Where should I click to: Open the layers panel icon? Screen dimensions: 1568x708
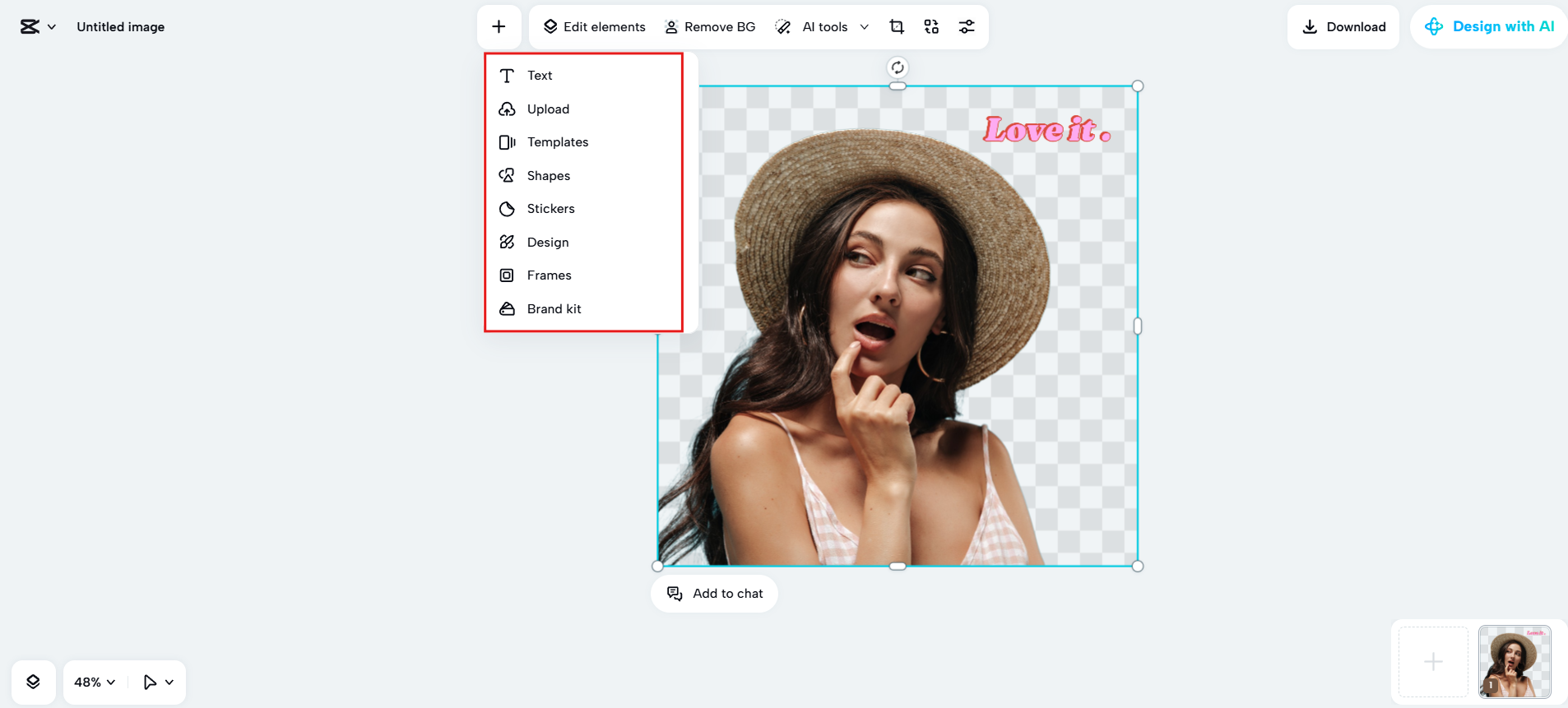33,682
